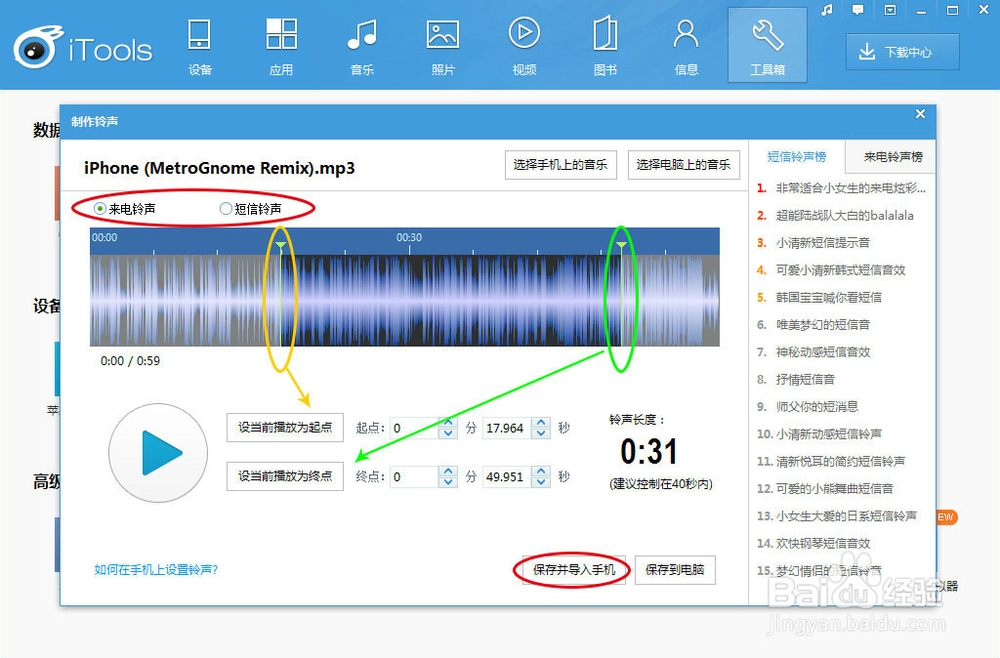Click the end point minutes field
This screenshot has width=1000, height=658.
(415, 476)
